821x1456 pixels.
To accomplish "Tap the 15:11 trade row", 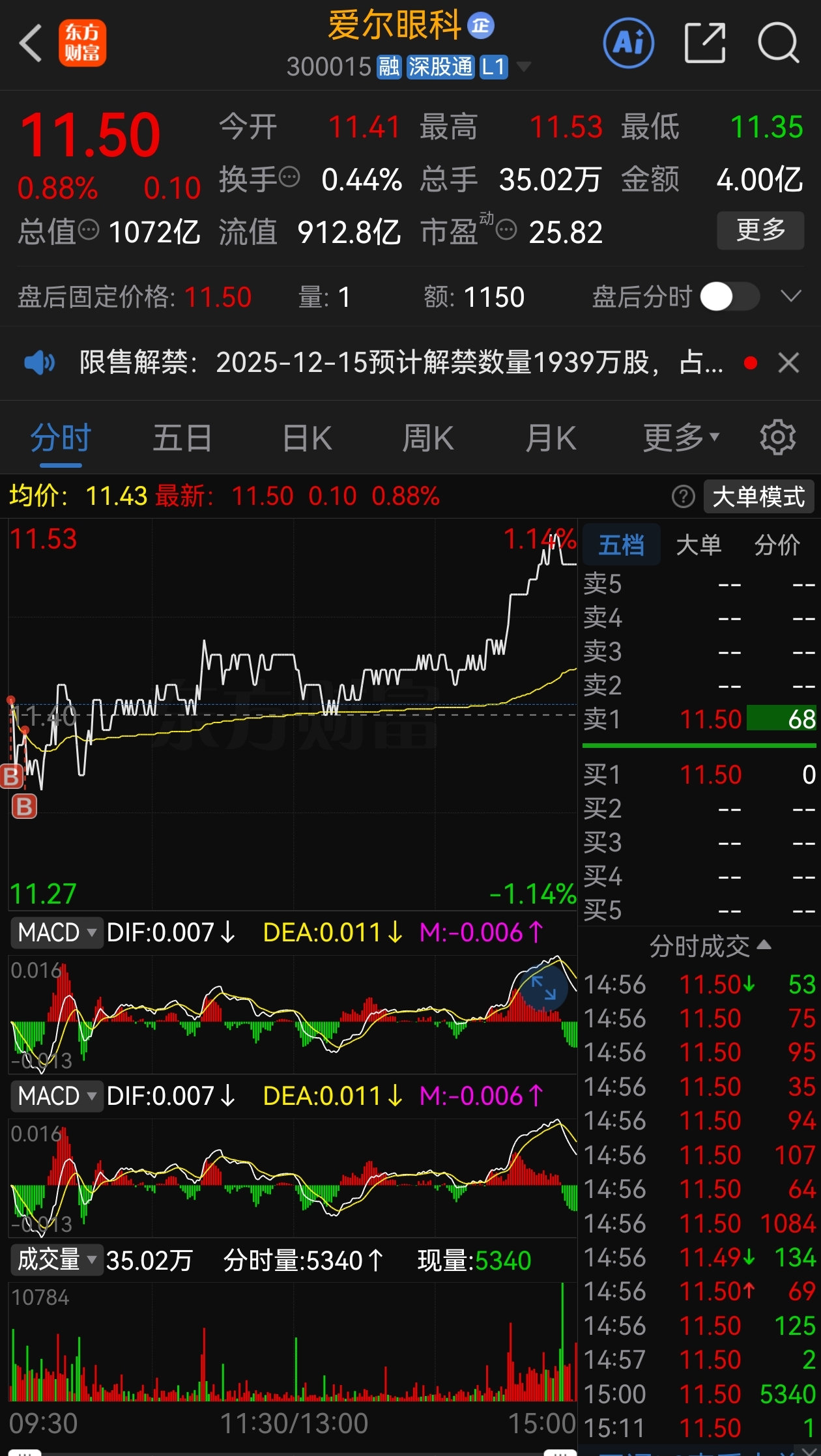I will [699, 1428].
